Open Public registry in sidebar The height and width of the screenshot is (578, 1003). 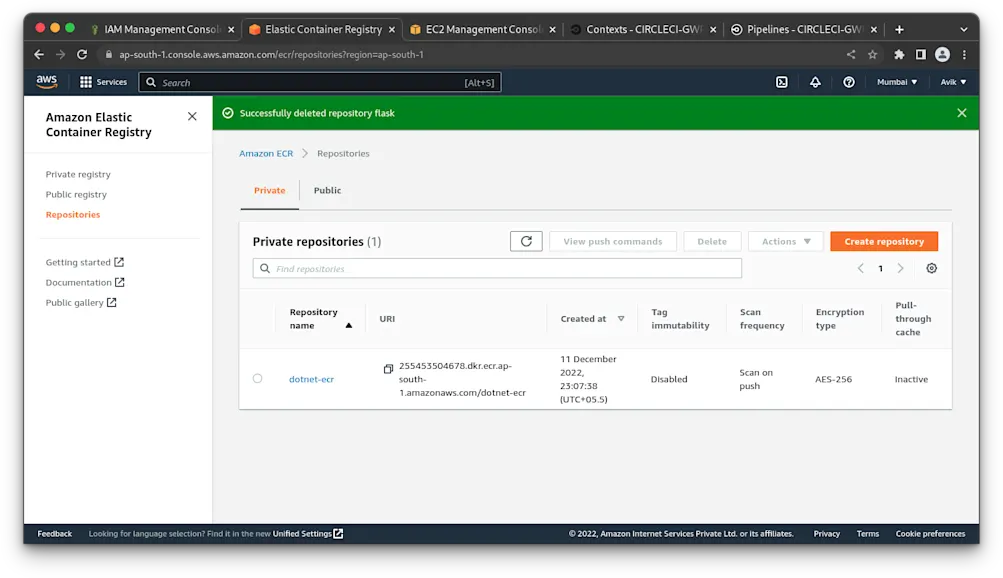tap(76, 194)
